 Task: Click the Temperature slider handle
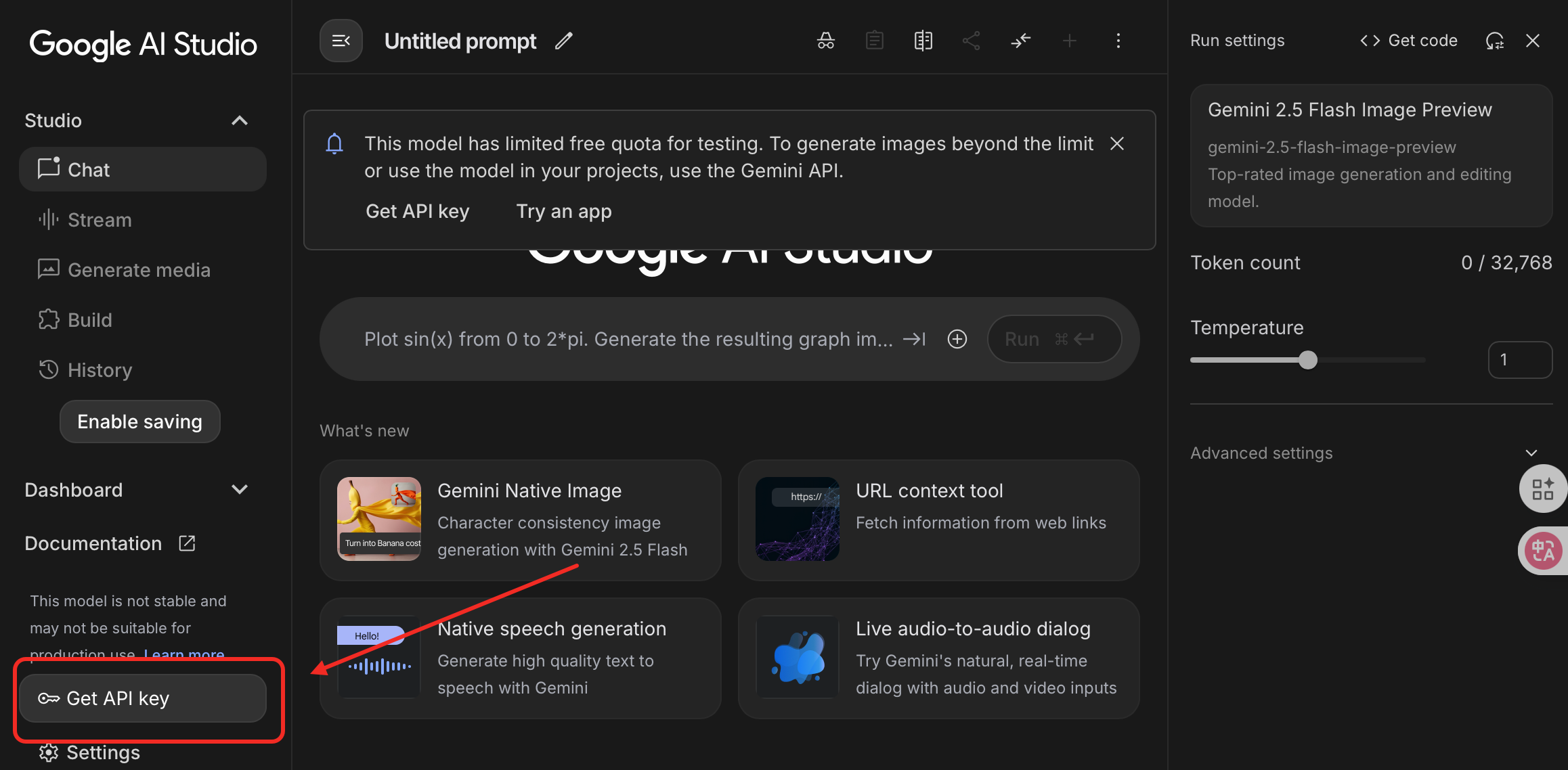coord(1308,360)
